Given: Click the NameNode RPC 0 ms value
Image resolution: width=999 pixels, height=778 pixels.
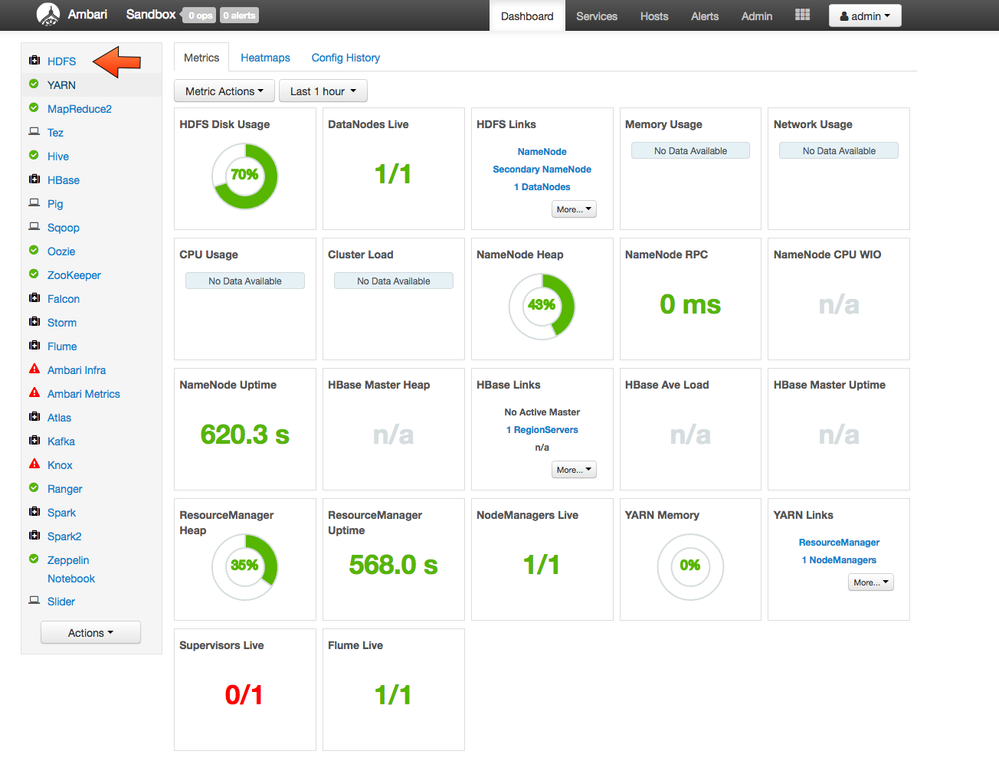Looking at the screenshot, I should 690,304.
